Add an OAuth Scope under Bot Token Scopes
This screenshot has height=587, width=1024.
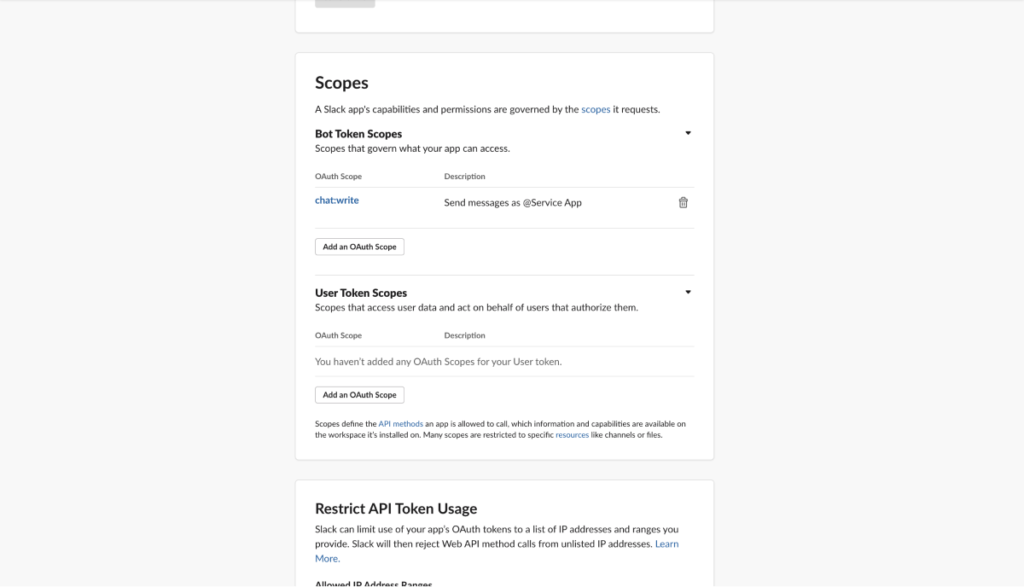point(359,246)
